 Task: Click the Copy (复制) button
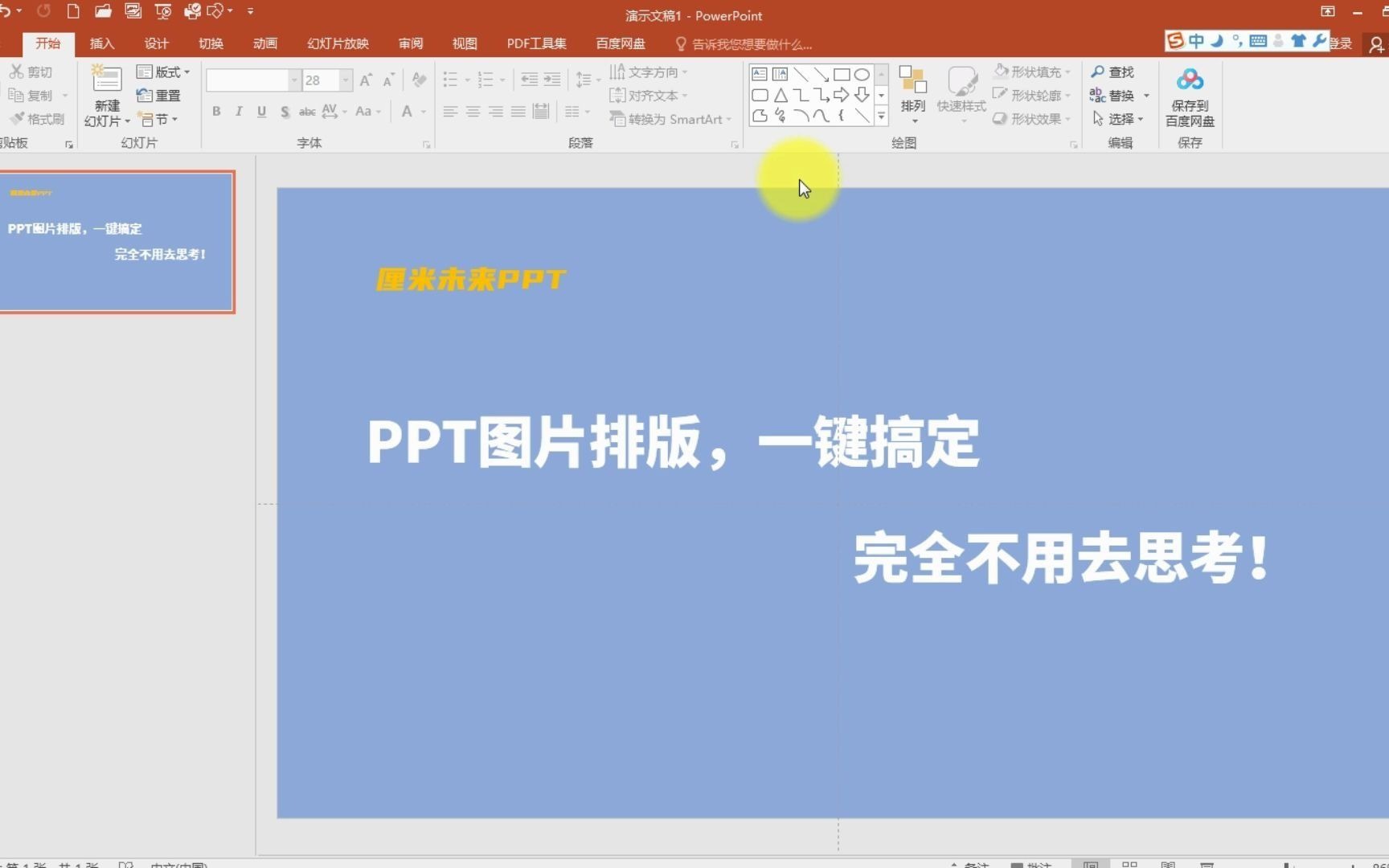pos(31,95)
